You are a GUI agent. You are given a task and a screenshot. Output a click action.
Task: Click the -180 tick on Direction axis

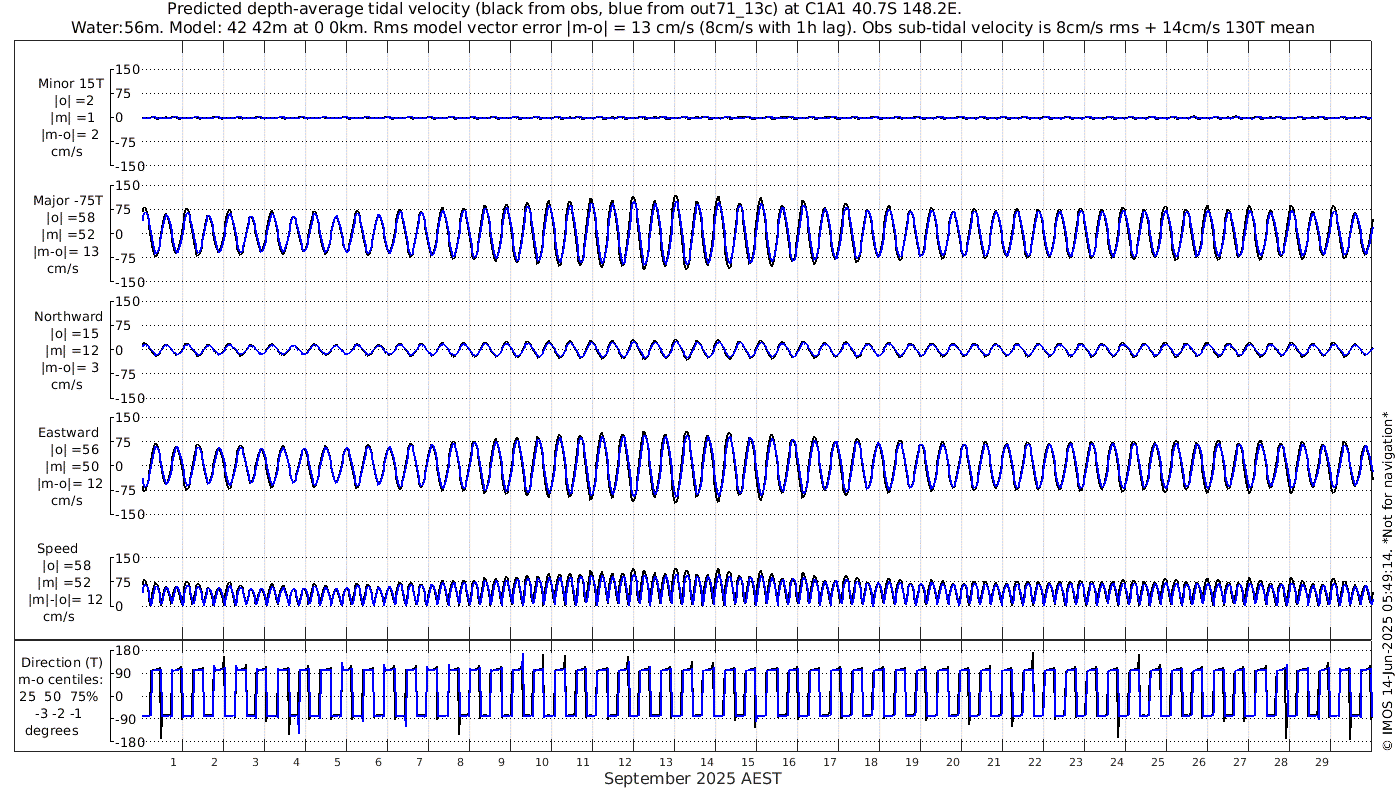123,743
